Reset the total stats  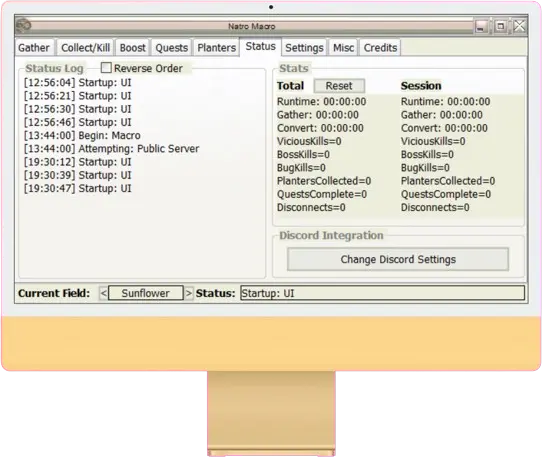339,86
